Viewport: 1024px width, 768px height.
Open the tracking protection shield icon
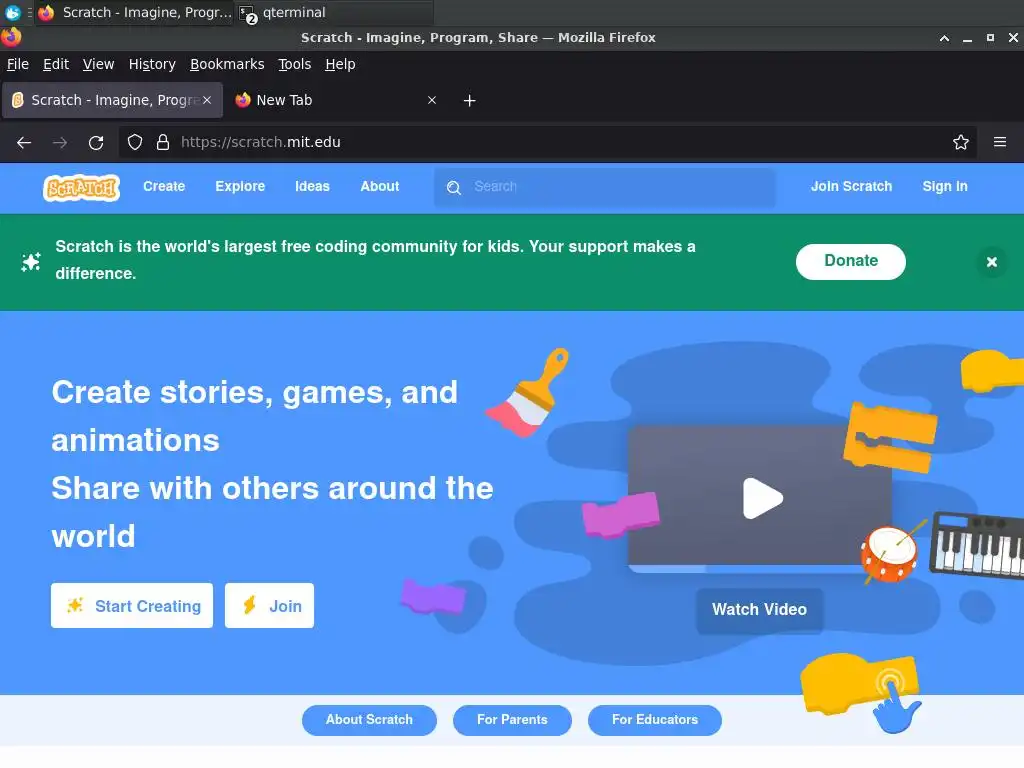135,142
